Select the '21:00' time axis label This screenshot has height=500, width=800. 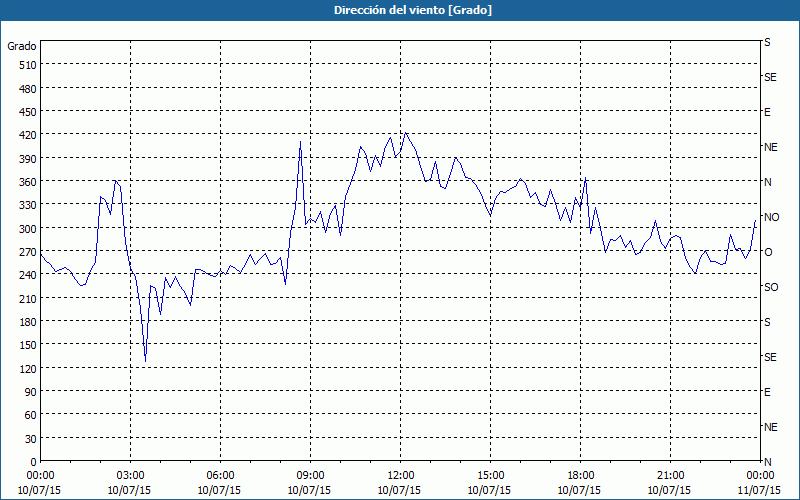[670, 476]
